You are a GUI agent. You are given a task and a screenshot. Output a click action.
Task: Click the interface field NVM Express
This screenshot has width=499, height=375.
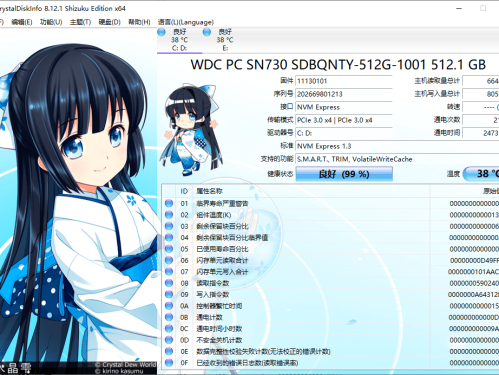344,107
